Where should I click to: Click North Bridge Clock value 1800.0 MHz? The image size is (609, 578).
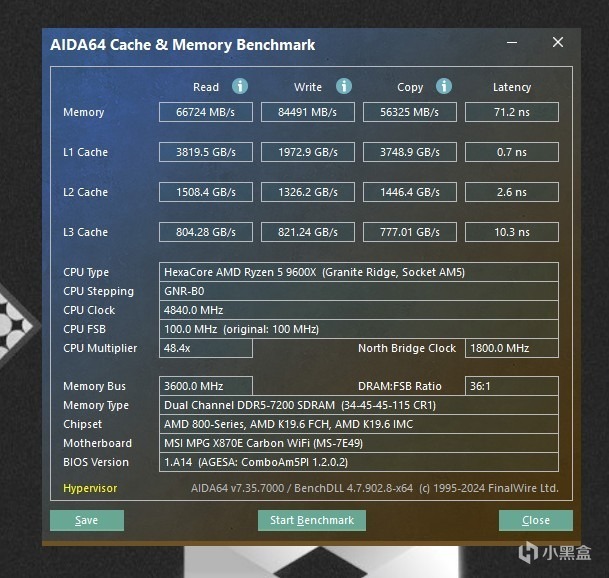[x=512, y=348]
